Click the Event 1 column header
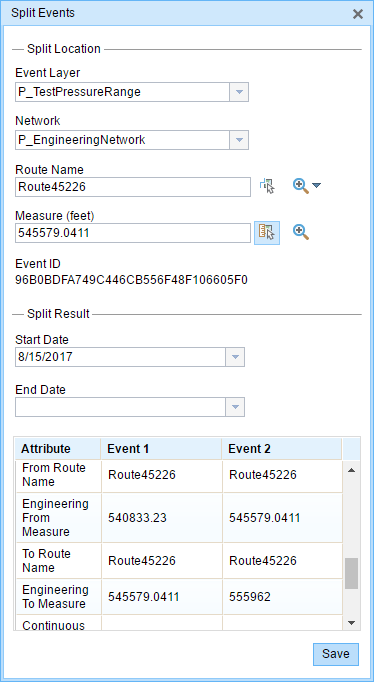 161,448
